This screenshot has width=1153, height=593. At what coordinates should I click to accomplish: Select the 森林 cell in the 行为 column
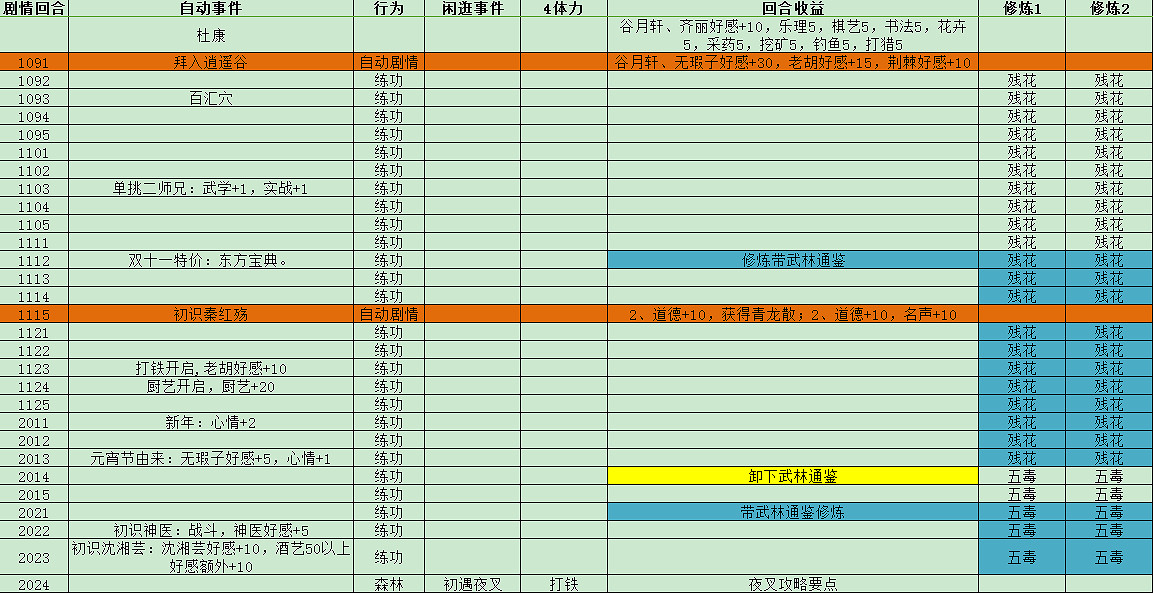(389, 585)
